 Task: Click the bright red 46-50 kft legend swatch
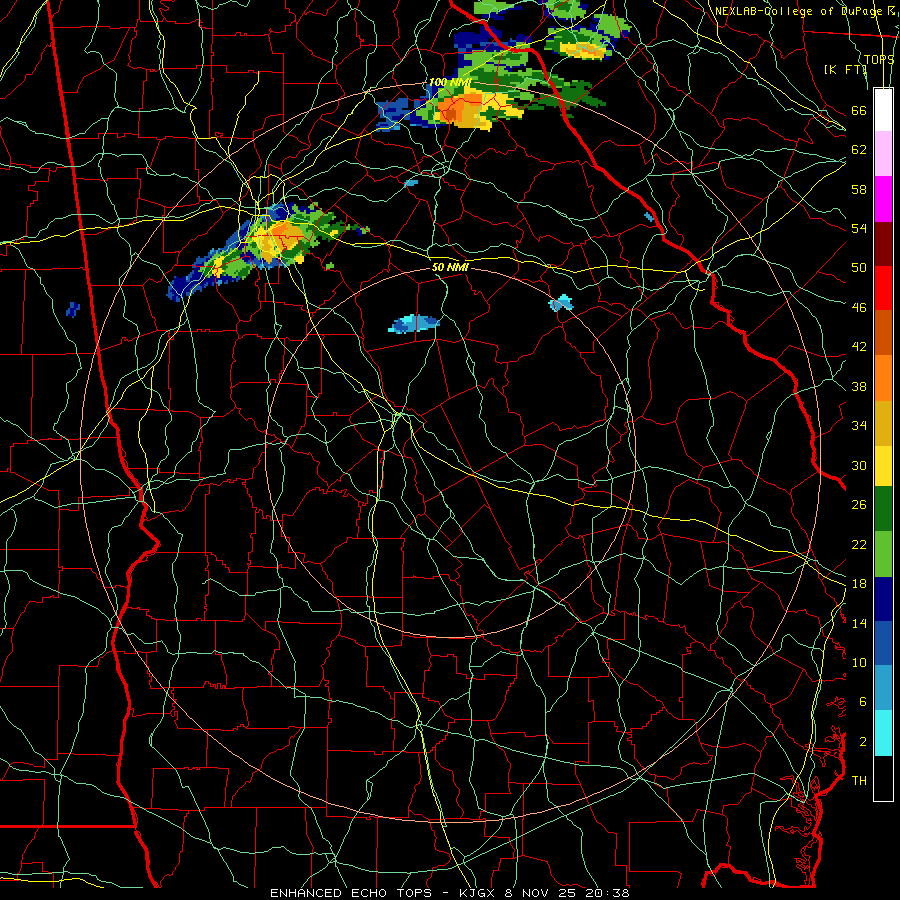[883, 288]
